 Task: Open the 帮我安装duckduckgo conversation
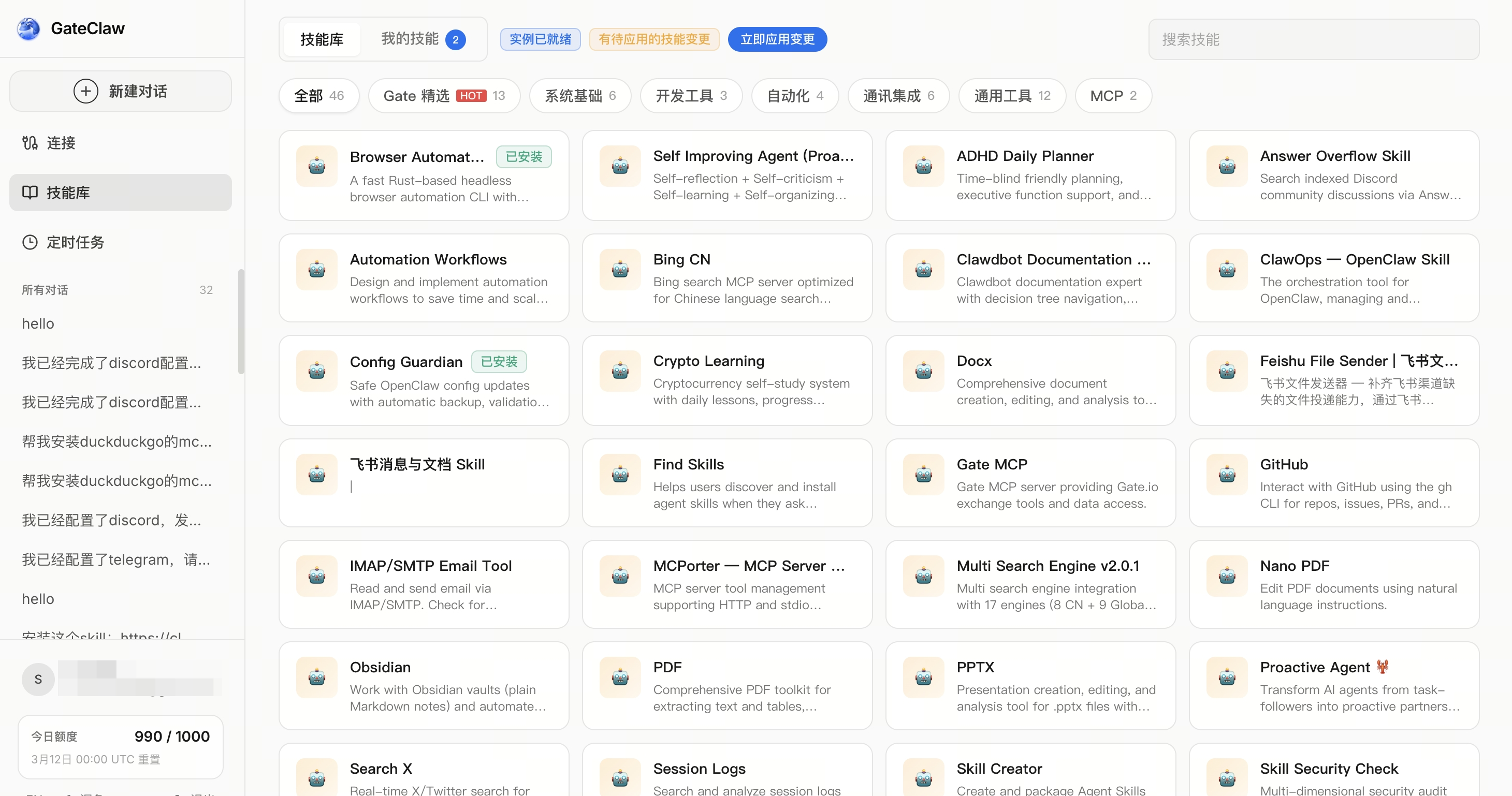[117, 441]
